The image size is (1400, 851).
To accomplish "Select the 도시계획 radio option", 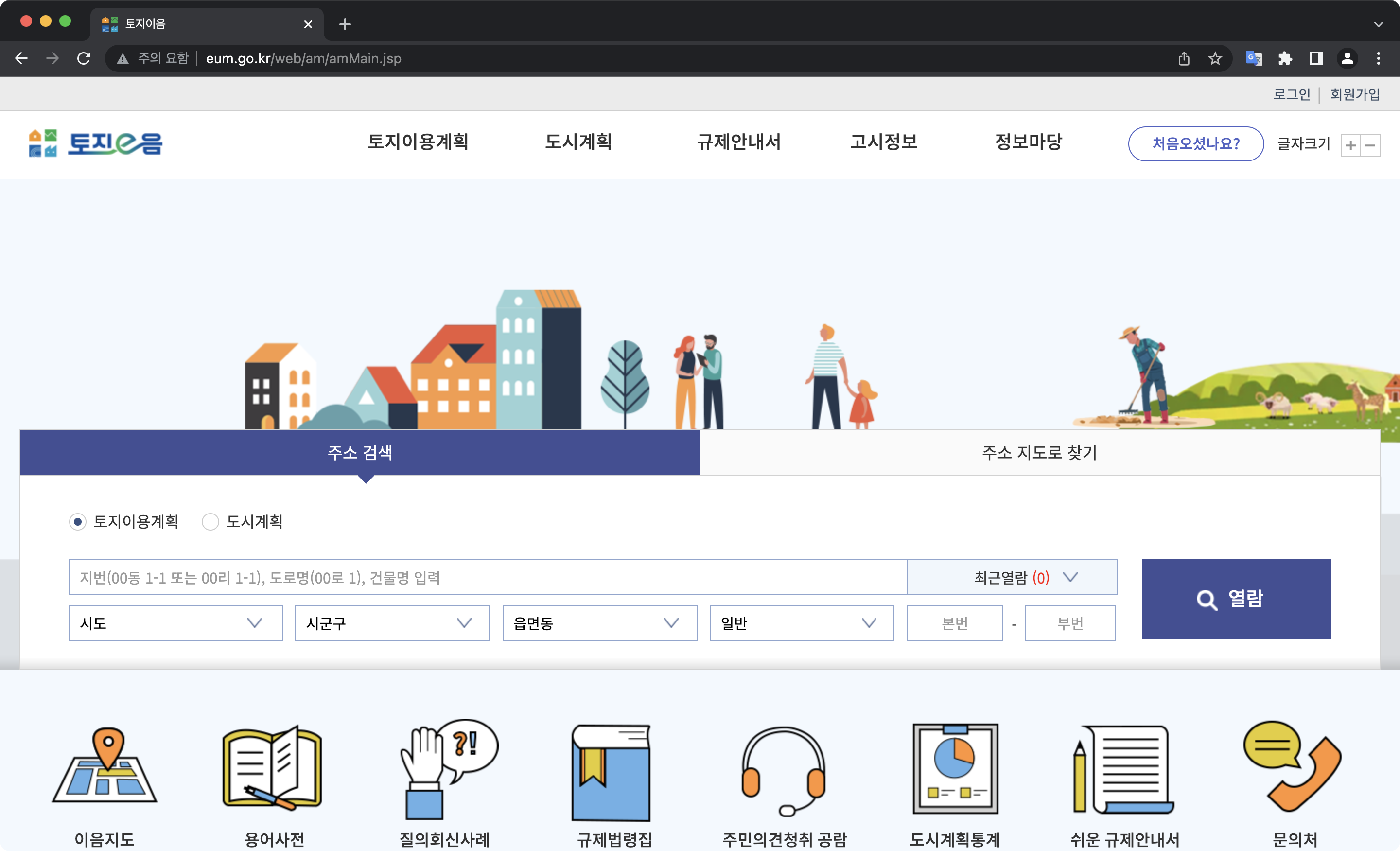I will click(210, 521).
